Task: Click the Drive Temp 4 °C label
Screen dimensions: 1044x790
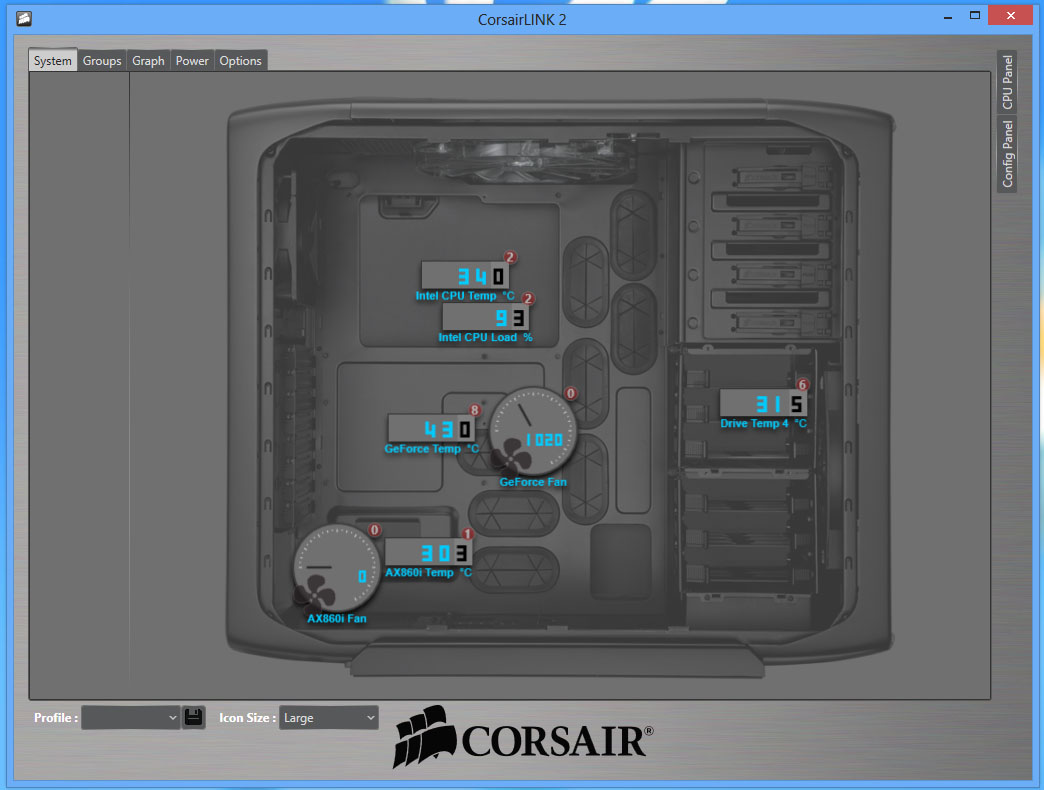Action: click(764, 423)
